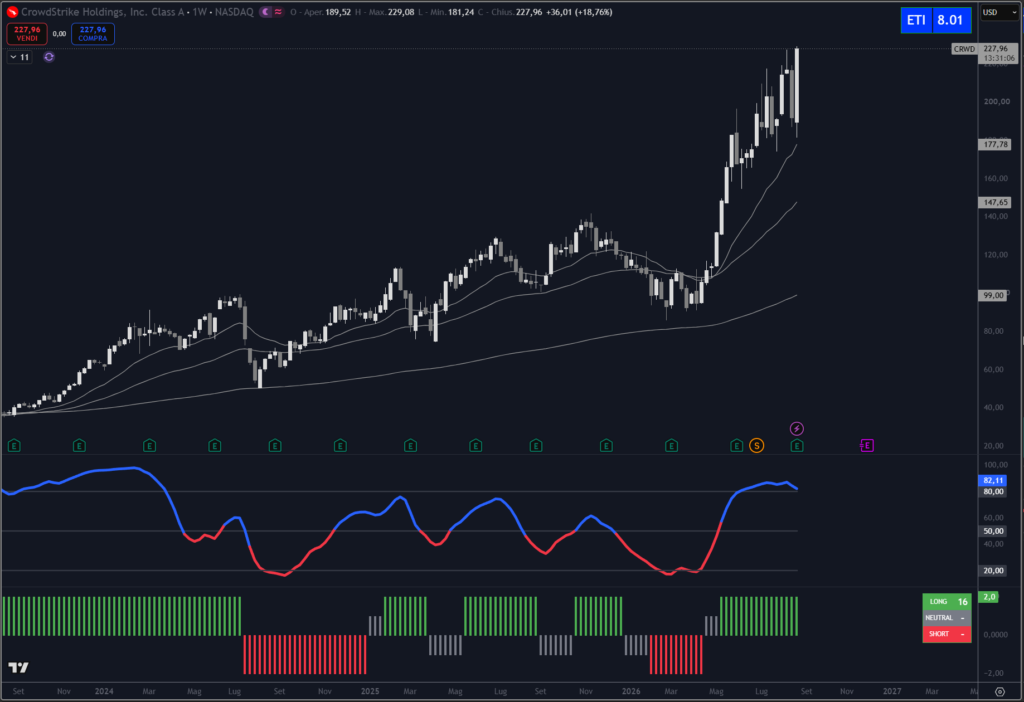Click the gray NEUTRAL table cell
Screen dimensions: 1024x702
pyautogui.click(x=946, y=618)
